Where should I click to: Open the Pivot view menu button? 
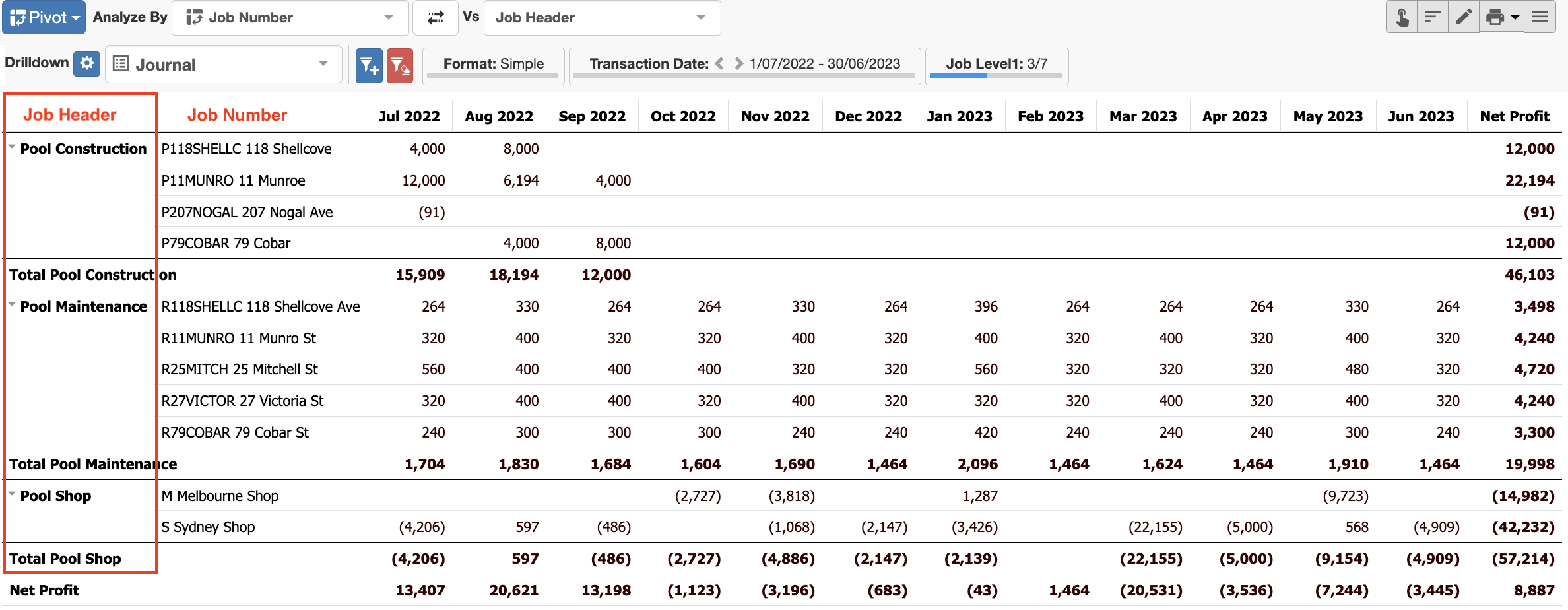point(44,17)
